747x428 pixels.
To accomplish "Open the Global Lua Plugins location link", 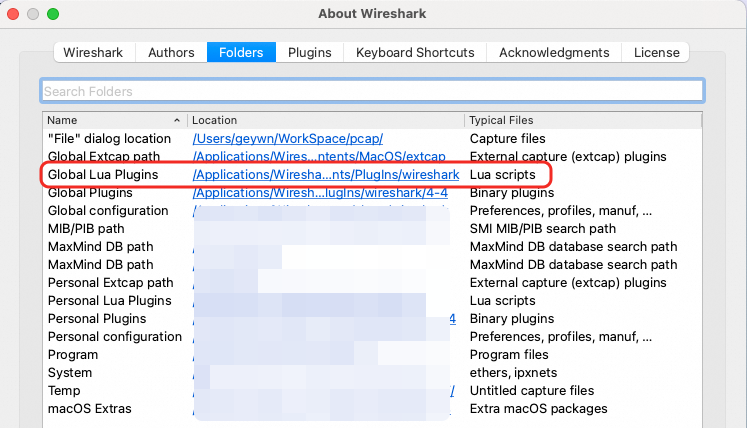I will (x=326, y=175).
